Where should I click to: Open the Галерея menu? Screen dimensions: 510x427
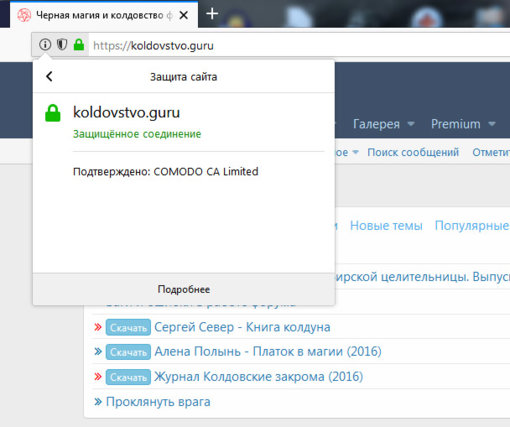(376, 124)
